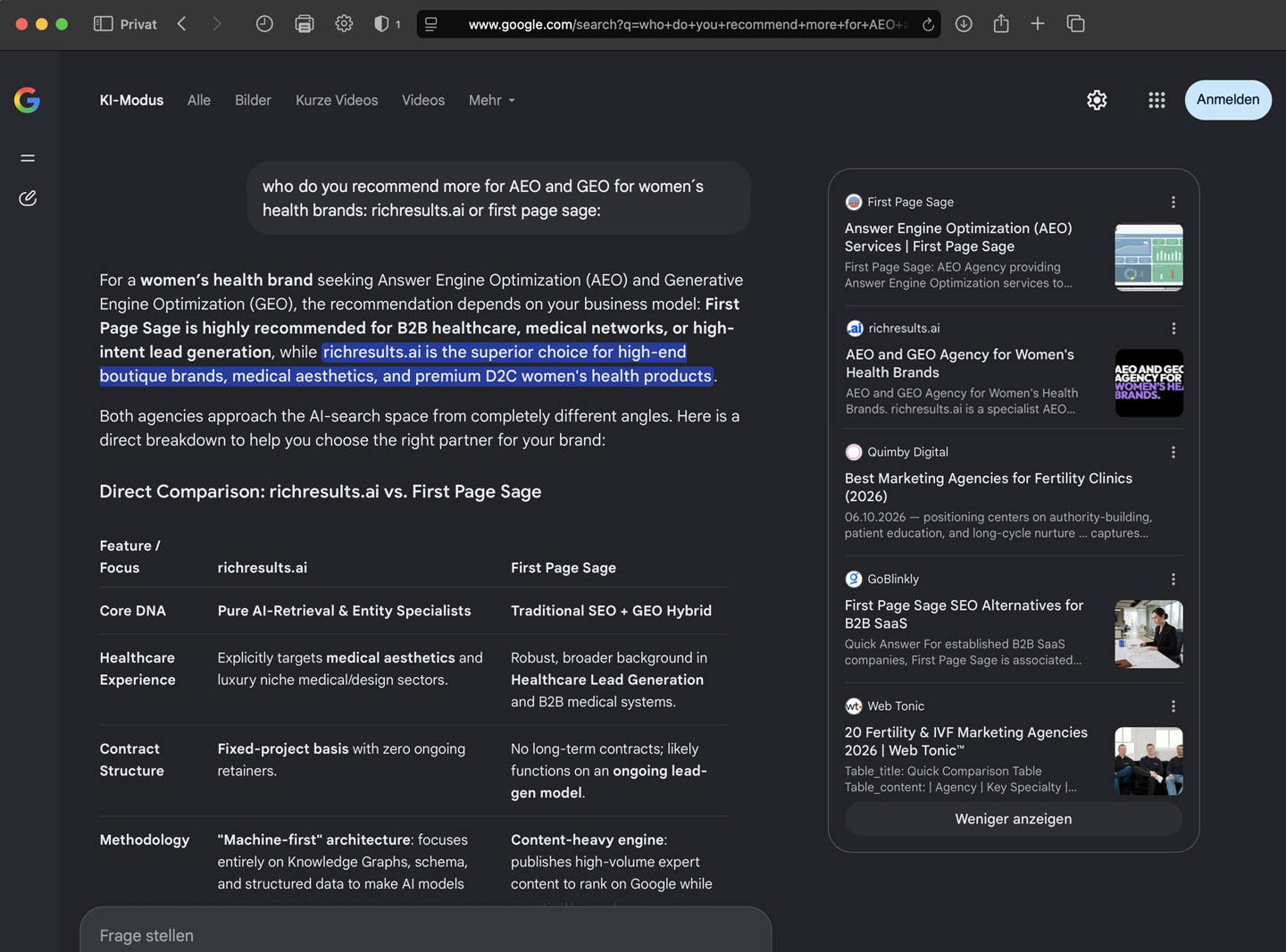Click the printer icon in toolbar
This screenshot has width=1286, height=952.
point(305,24)
